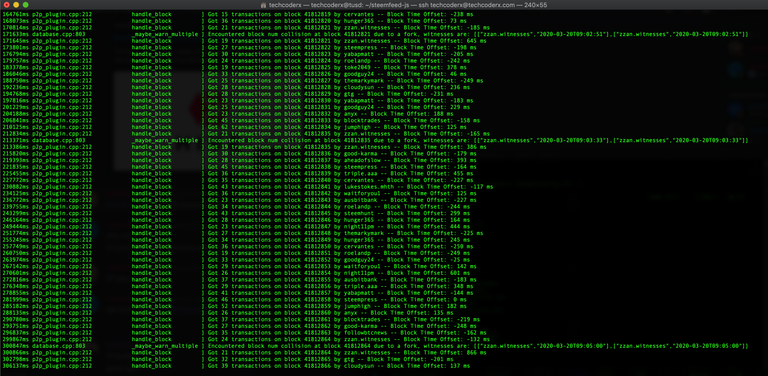Click 'p2p_plugin.cpp:212' on the 306137ms line
This screenshot has height=376, width=768.
click(x=62, y=366)
